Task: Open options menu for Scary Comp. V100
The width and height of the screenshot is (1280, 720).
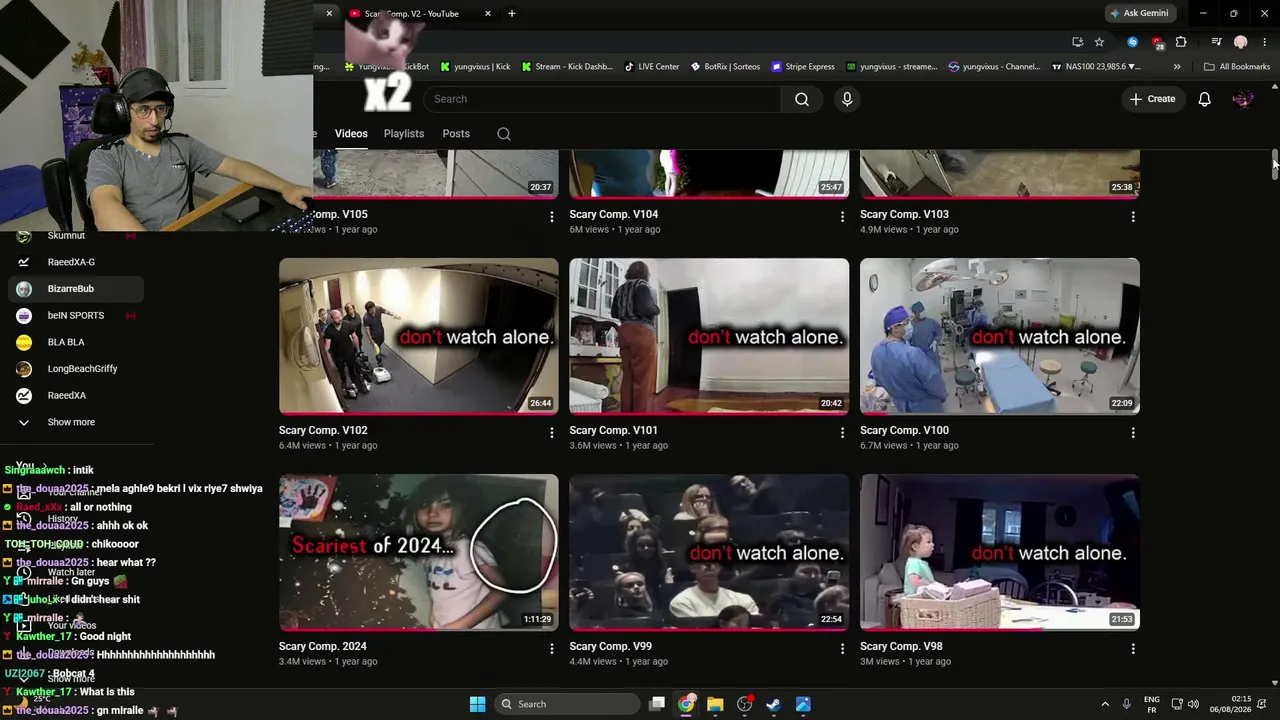Action: [1133, 433]
